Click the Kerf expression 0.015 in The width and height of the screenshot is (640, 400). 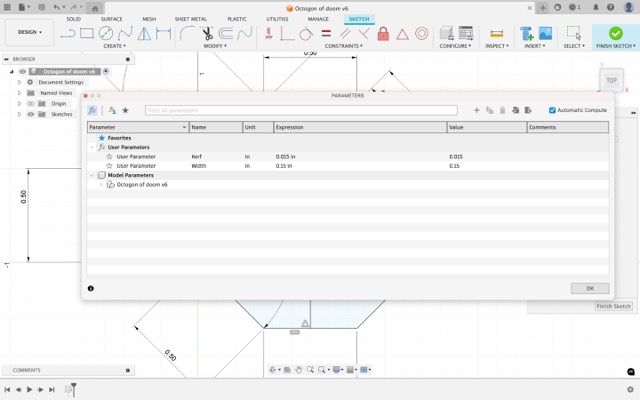click(x=285, y=156)
